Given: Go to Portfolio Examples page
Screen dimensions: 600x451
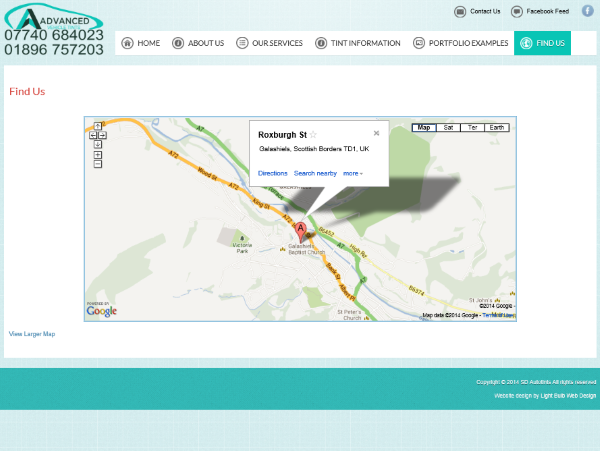Looking at the screenshot, I should coord(460,43).
